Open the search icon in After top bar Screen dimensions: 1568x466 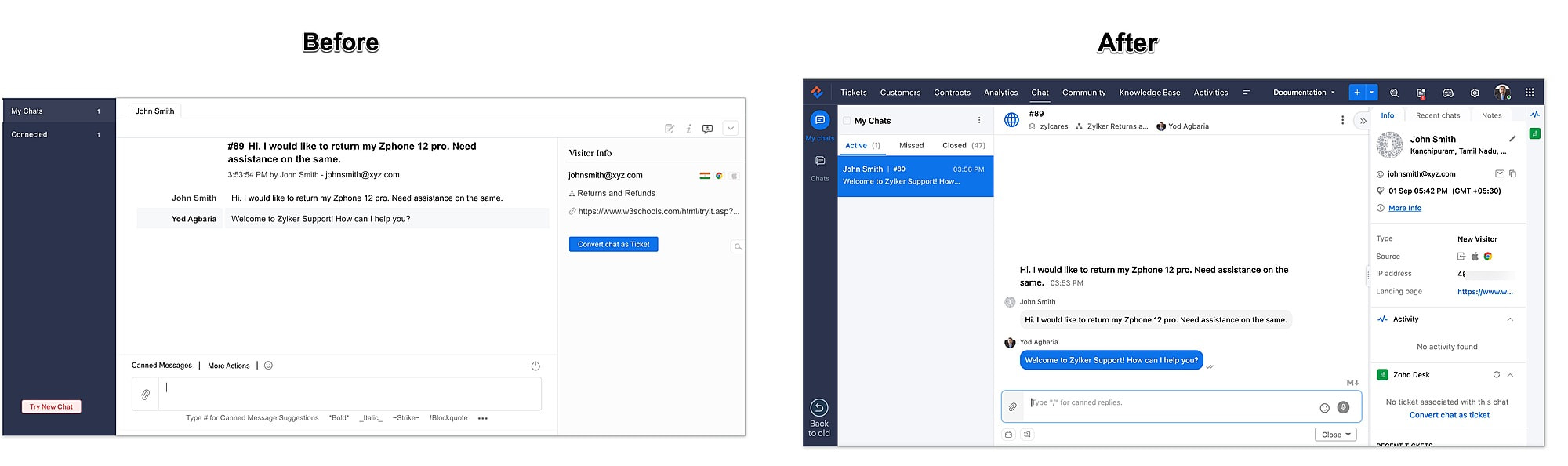click(x=1394, y=93)
